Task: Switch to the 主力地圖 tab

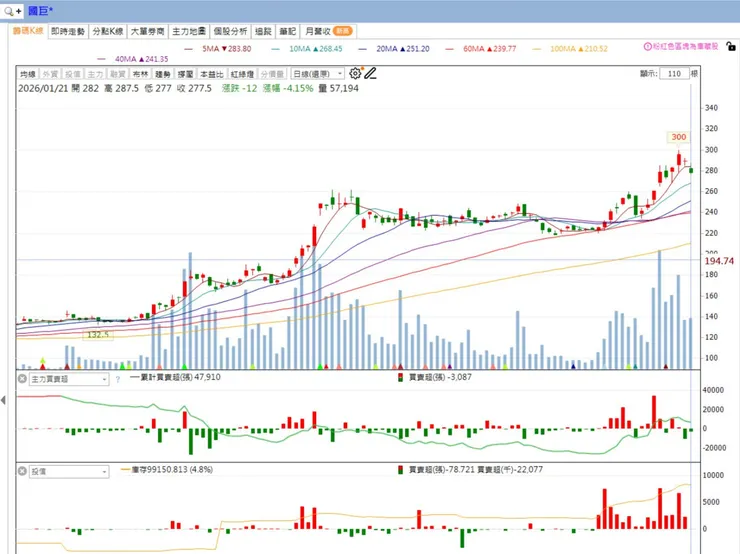Action: tap(189, 31)
